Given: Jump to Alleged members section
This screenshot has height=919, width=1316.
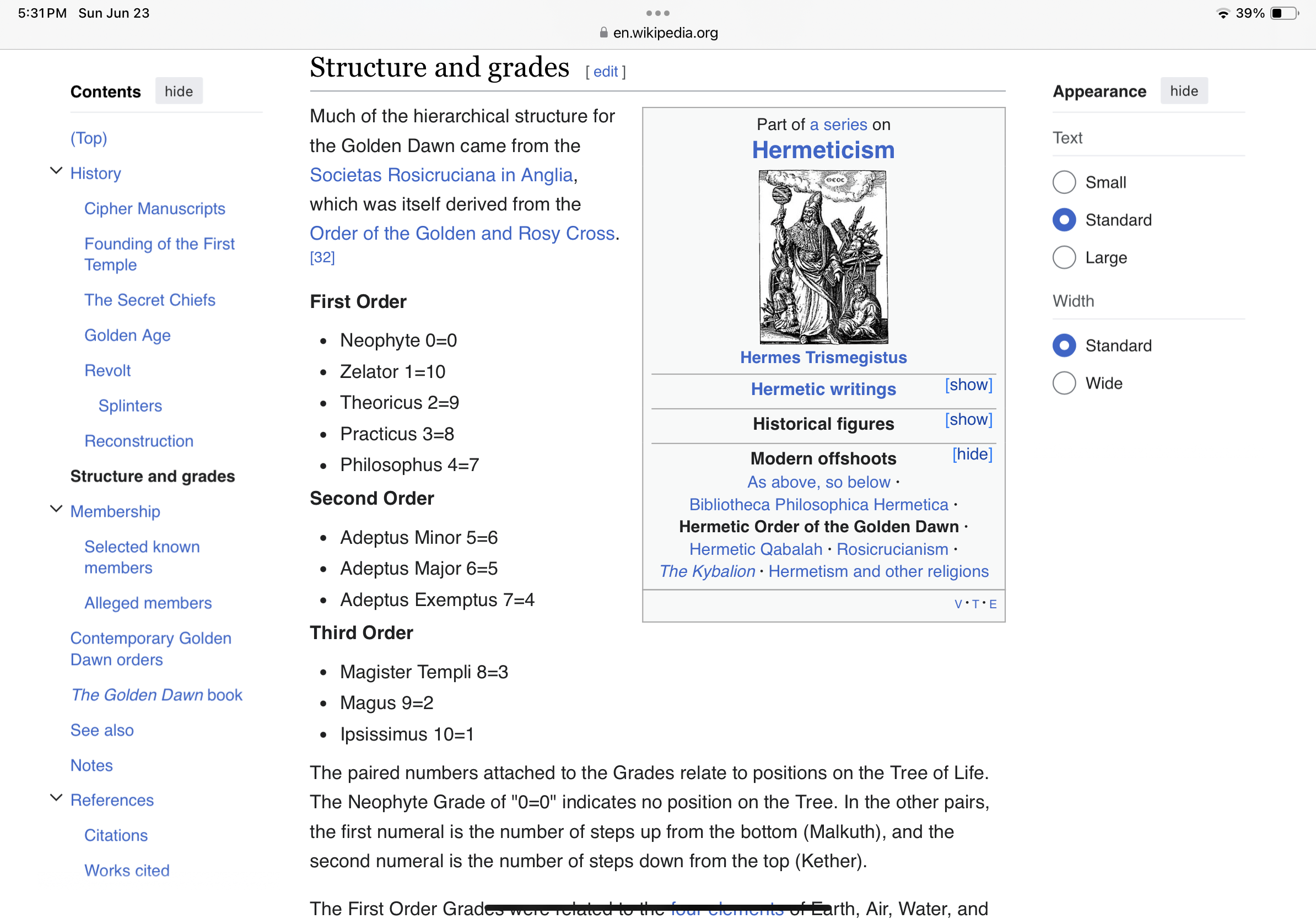Looking at the screenshot, I should 148,603.
